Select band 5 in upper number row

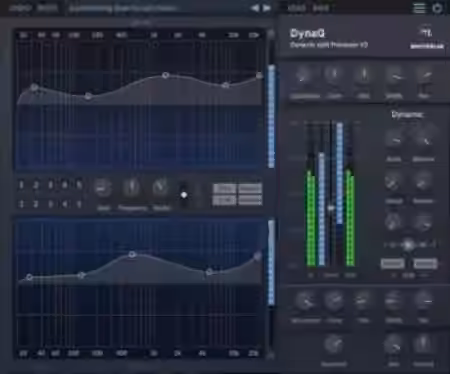pos(79,185)
